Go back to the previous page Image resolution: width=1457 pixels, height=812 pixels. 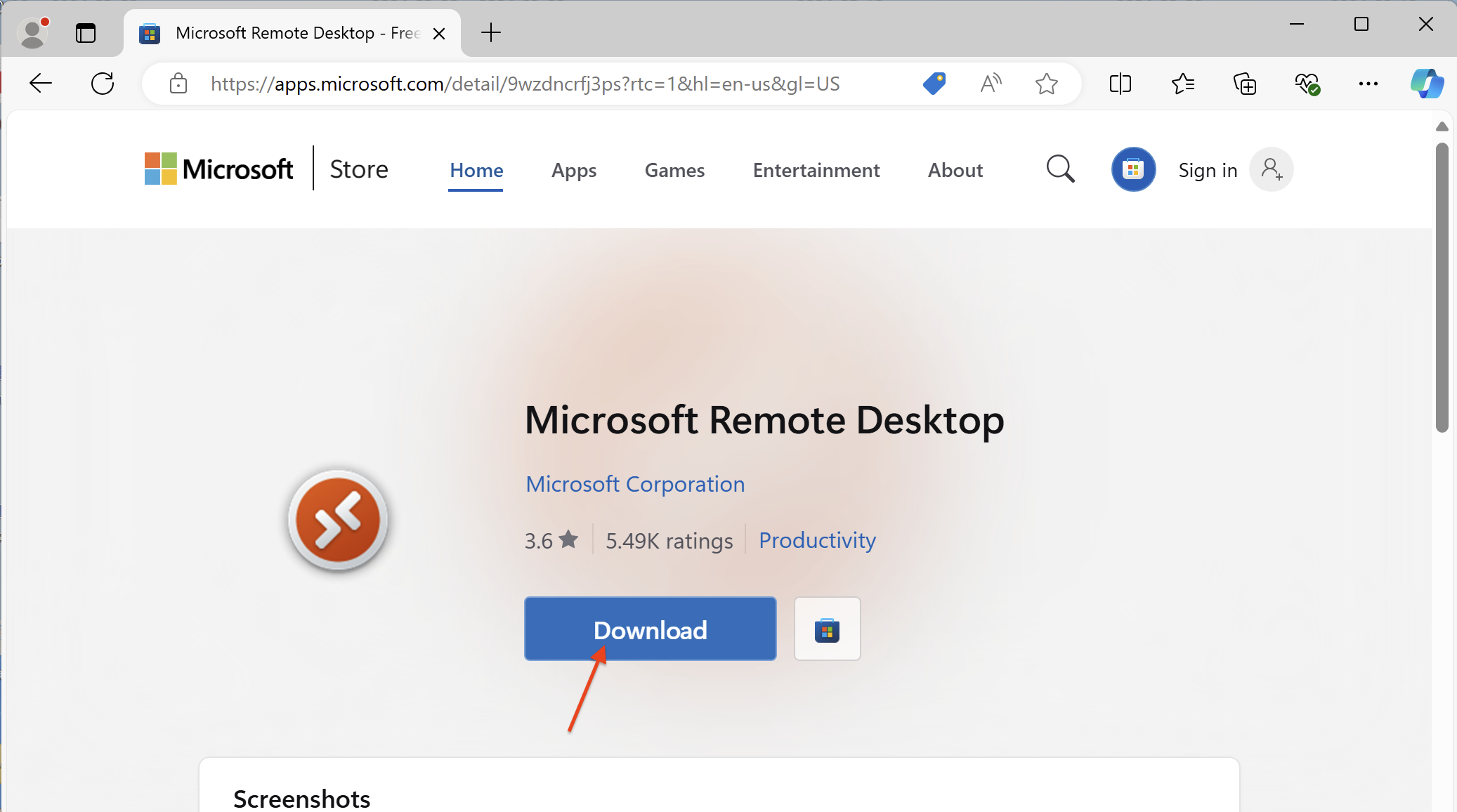(41, 84)
